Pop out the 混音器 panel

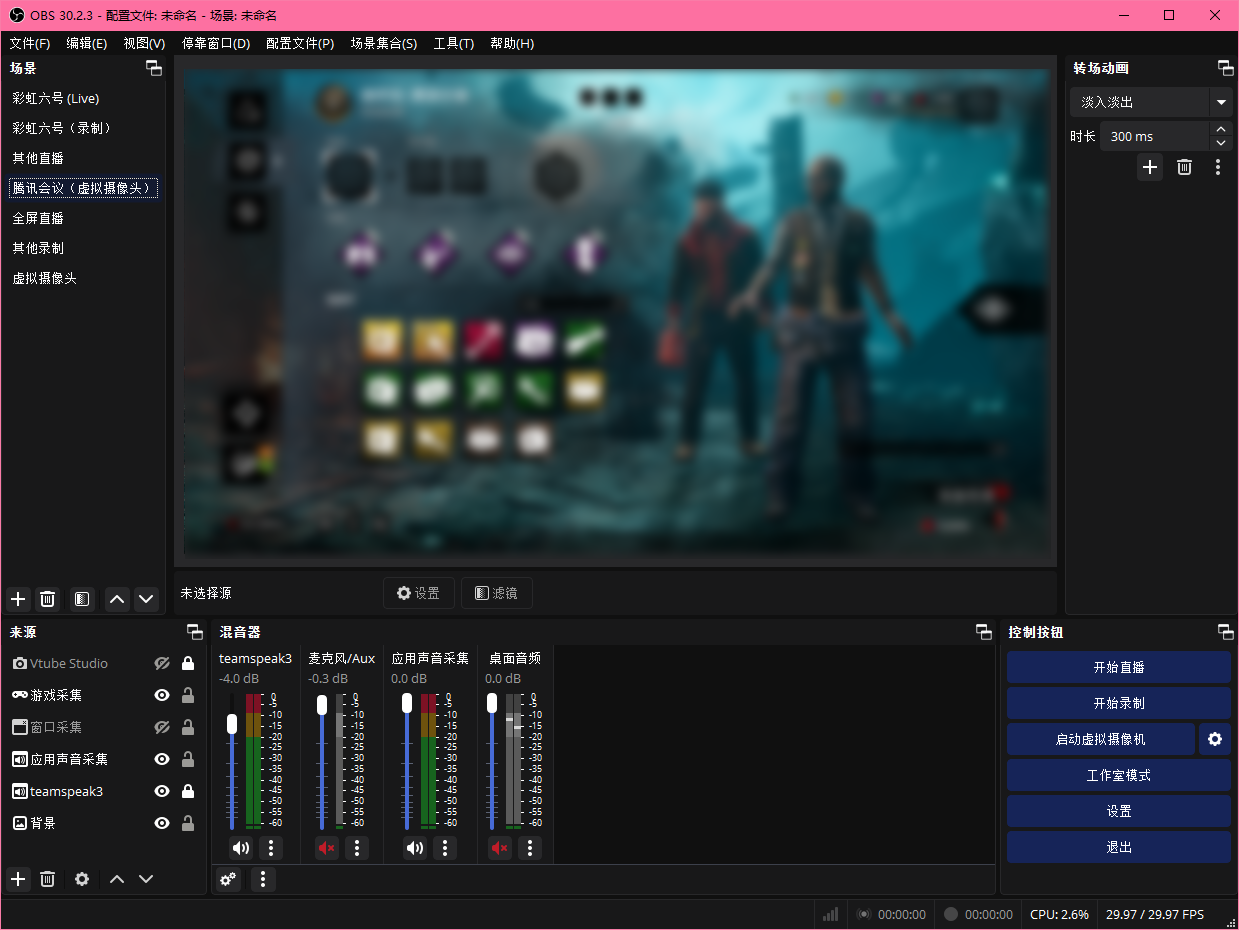983,631
